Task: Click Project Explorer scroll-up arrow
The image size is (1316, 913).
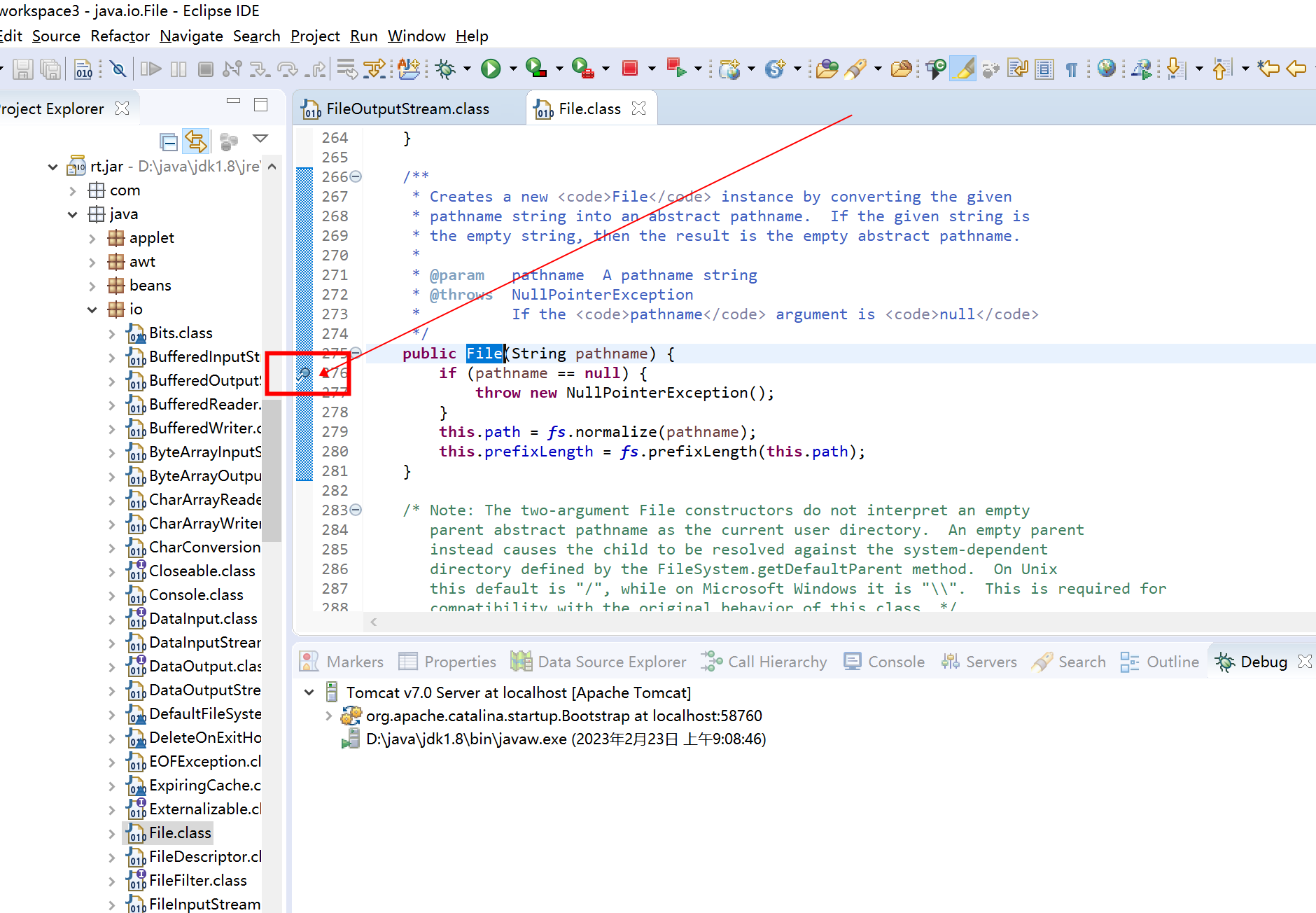Action: [272, 167]
